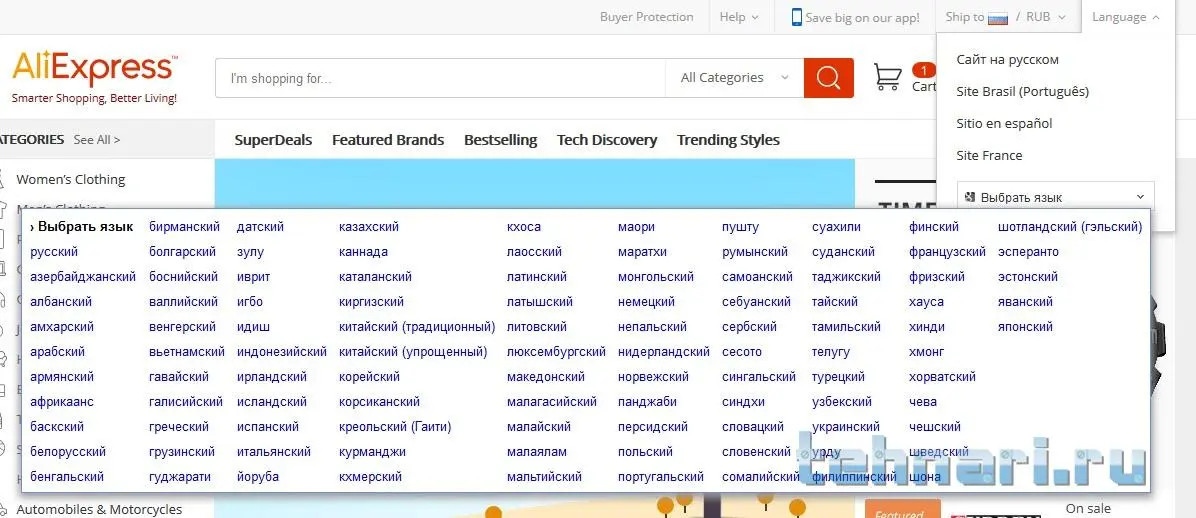The height and width of the screenshot is (518, 1196).
Task: Click the AliExpress logo
Action: (x=95, y=69)
